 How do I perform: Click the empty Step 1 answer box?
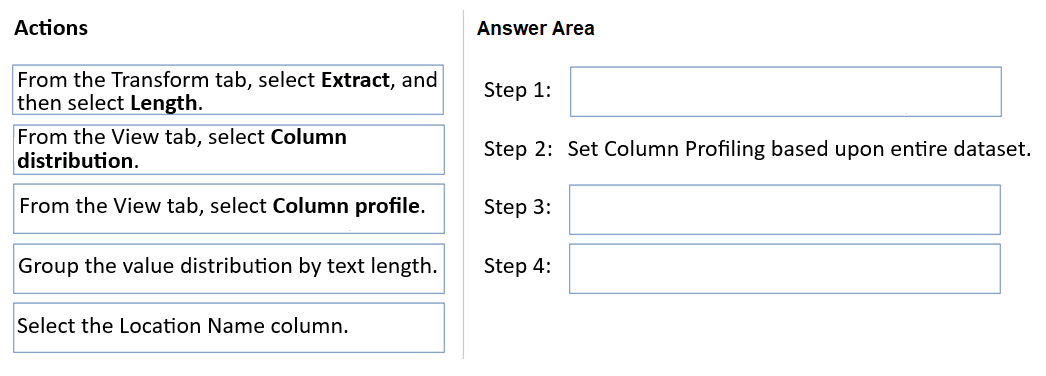coord(785,91)
